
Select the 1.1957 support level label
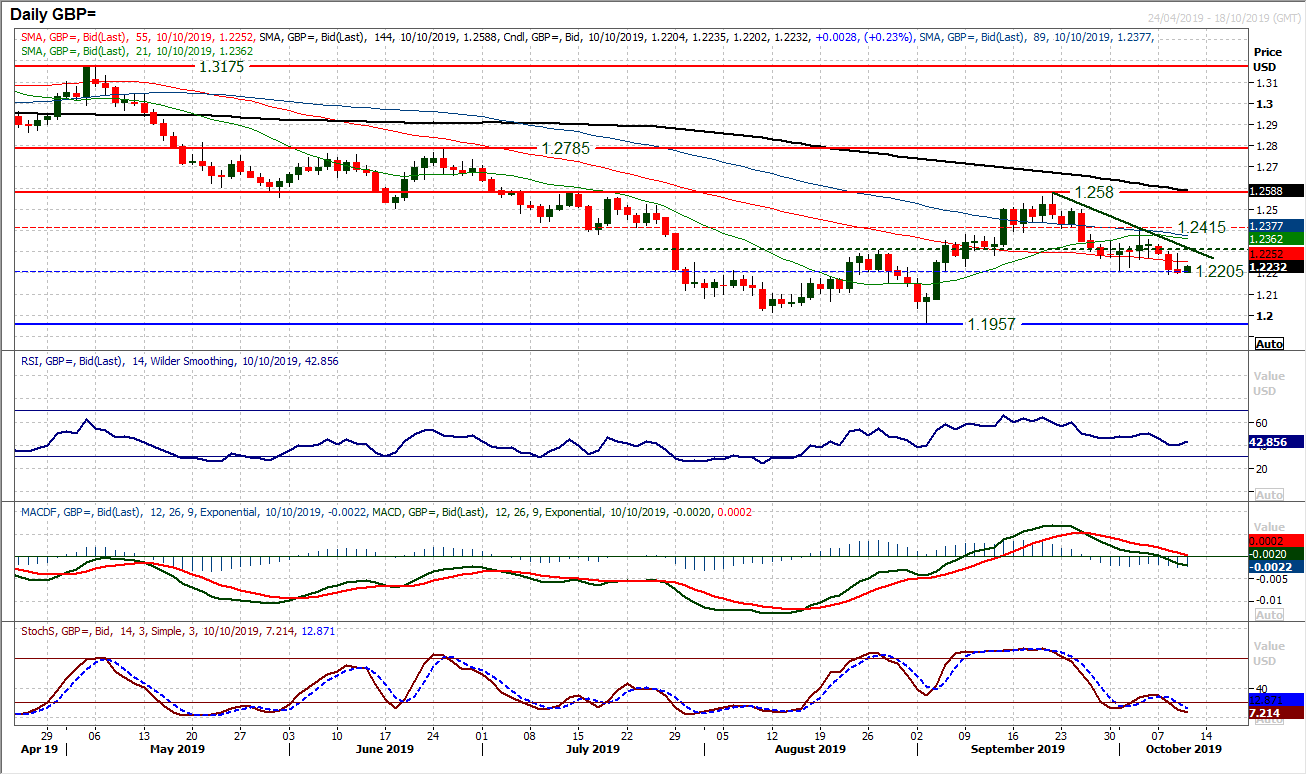coord(990,324)
